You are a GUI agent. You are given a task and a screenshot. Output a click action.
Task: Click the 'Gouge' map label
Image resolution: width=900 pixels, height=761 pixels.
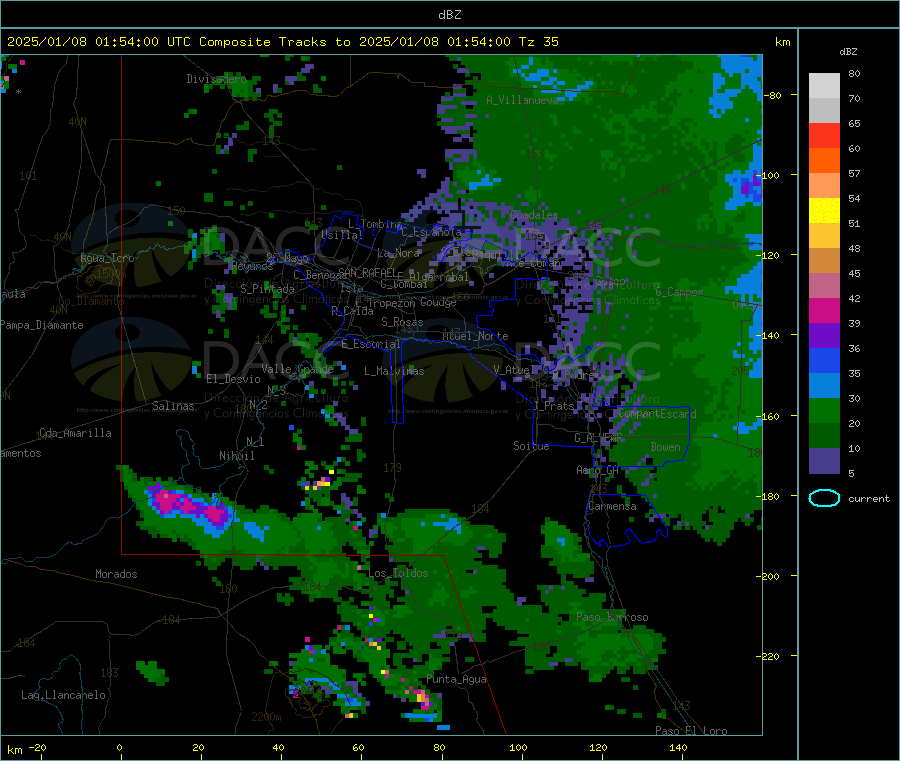click(x=438, y=302)
